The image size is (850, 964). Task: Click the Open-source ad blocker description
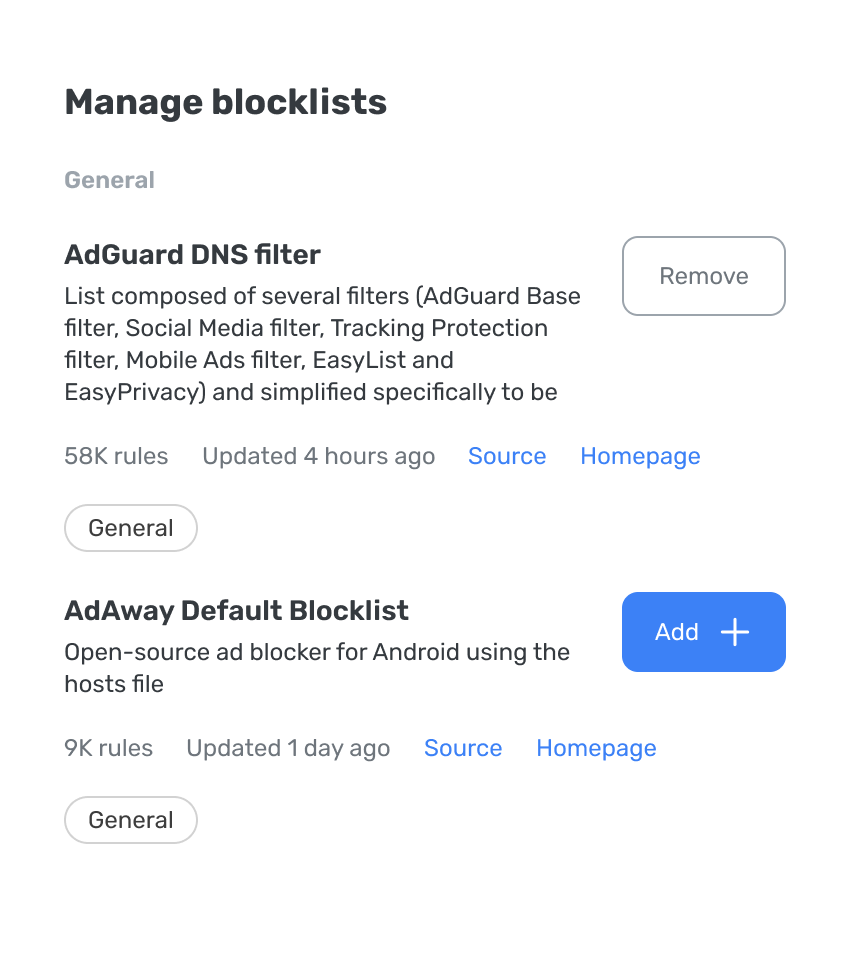tap(316, 652)
